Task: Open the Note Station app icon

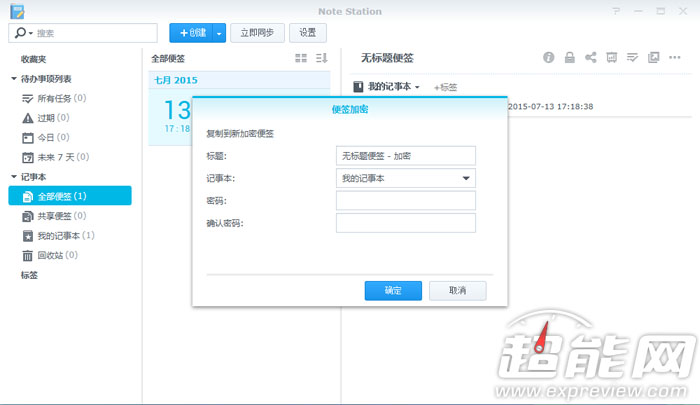Action: [17, 11]
